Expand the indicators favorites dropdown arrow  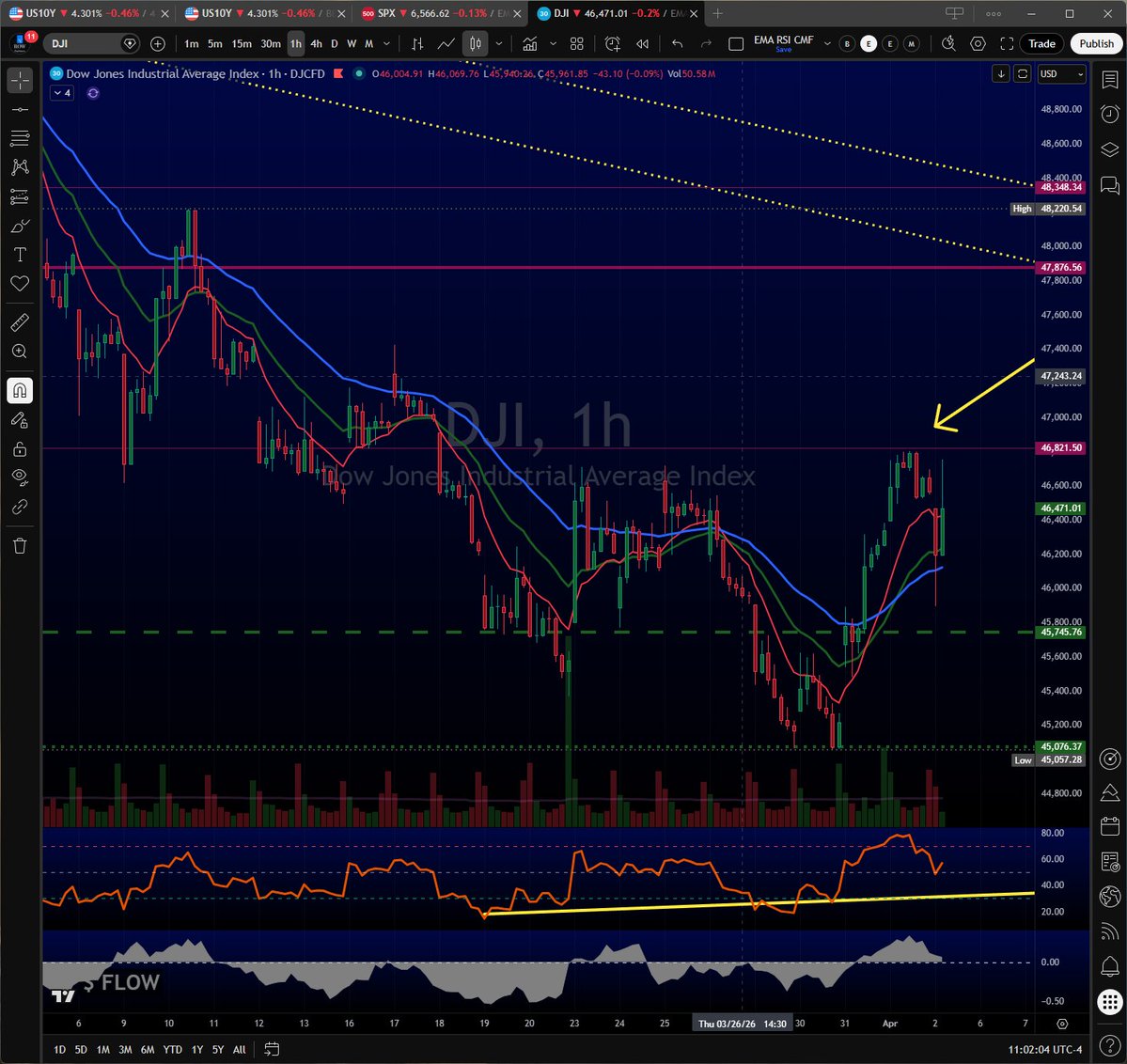553,44
